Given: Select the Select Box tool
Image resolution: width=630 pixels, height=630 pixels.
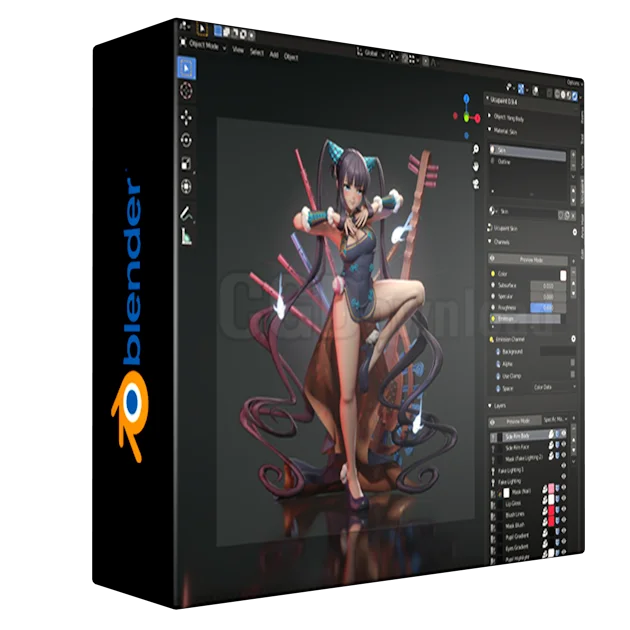Looking at the screenshot, I should pos(186,68).
